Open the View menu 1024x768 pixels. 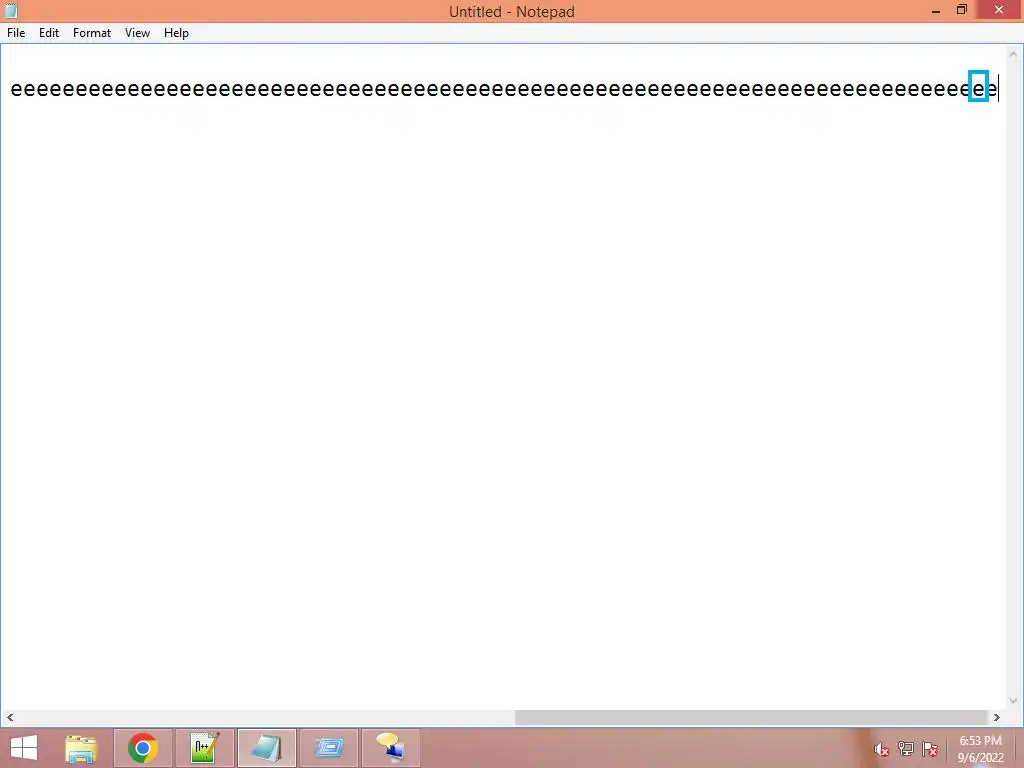coord(137,33)
